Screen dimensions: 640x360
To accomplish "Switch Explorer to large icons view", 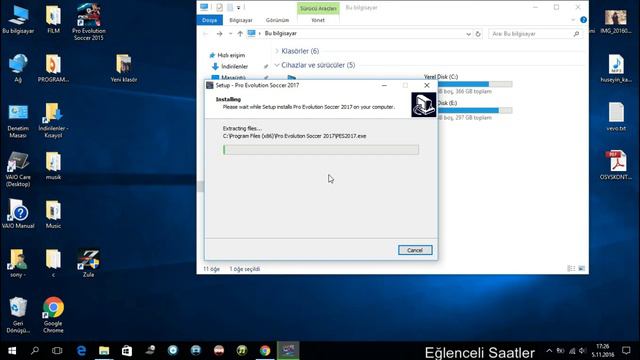I will 582,268.
